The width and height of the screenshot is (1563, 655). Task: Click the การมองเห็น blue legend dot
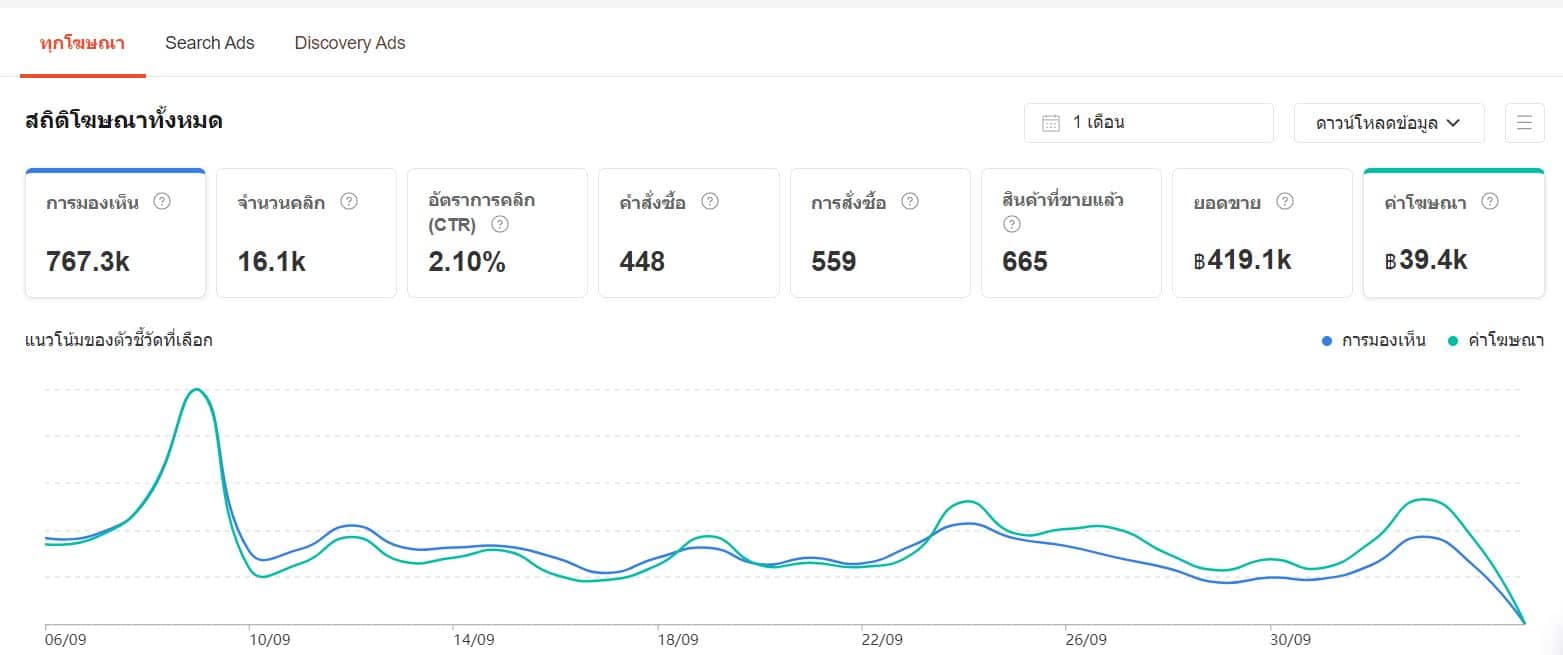pyautogui.click(x=1327, y=341)
